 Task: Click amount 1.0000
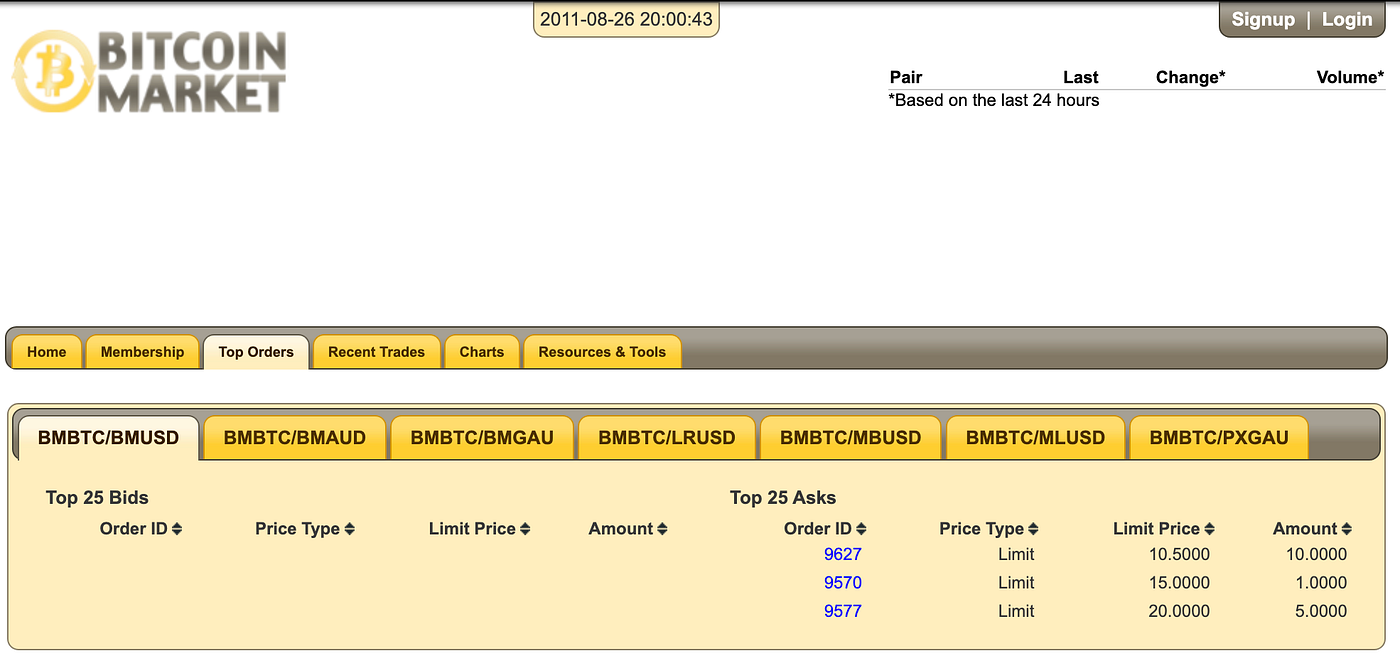(x=1321, y=582)
